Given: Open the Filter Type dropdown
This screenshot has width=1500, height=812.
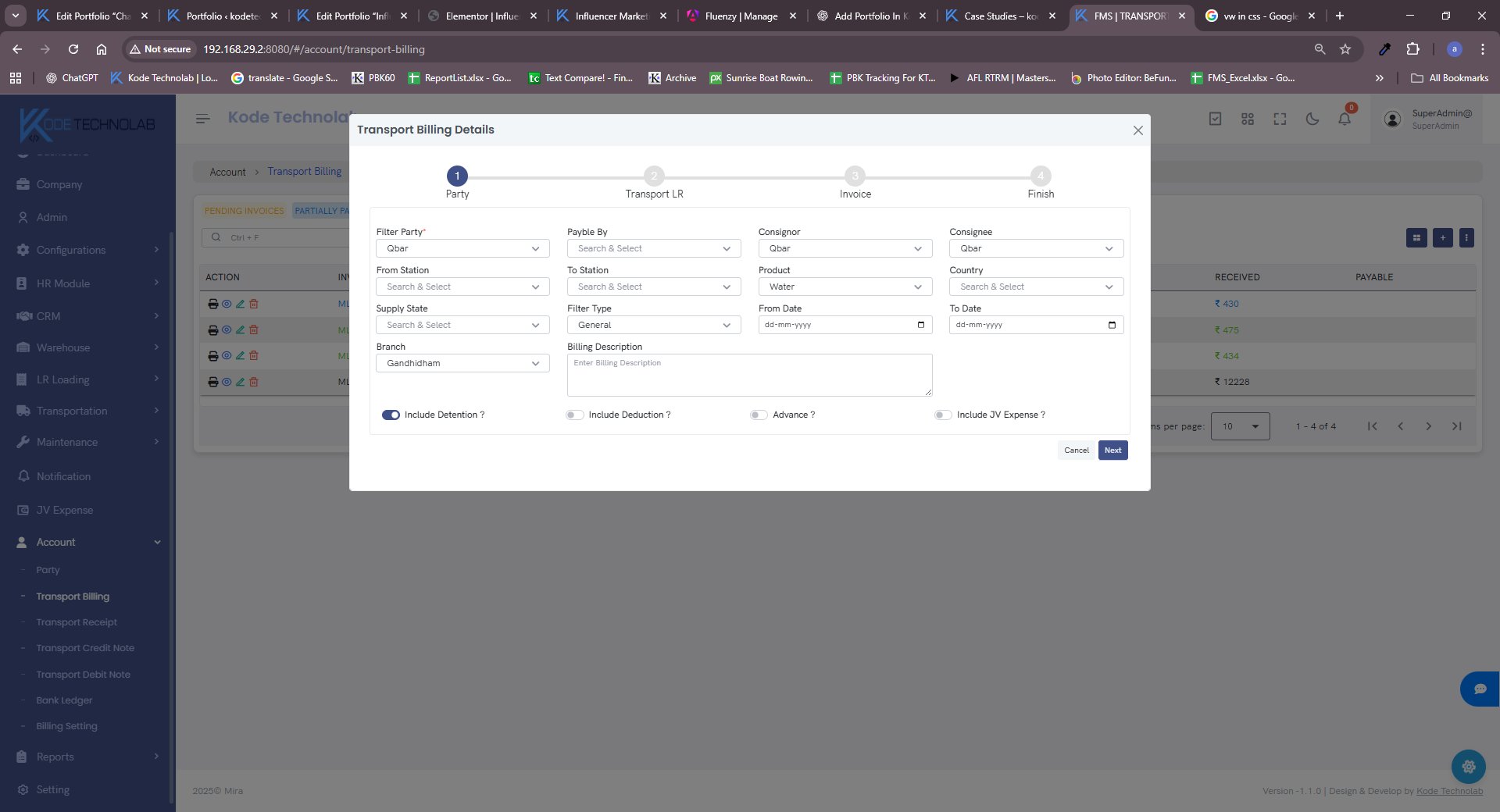Looking at the screenshot, I should point(653,325).
